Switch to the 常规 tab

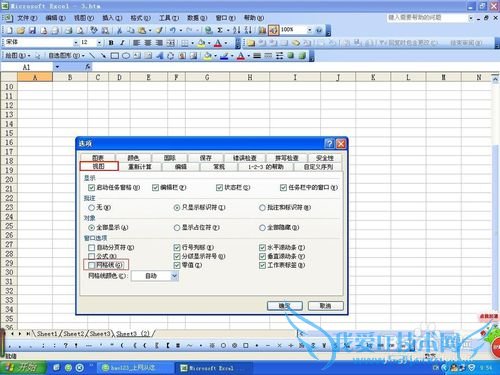coord(219,167)
